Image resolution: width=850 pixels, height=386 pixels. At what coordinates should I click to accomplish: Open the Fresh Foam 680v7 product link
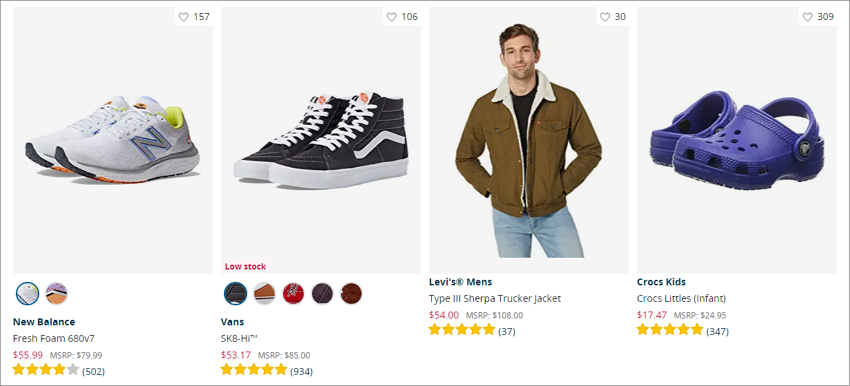(x=54, y=338)
